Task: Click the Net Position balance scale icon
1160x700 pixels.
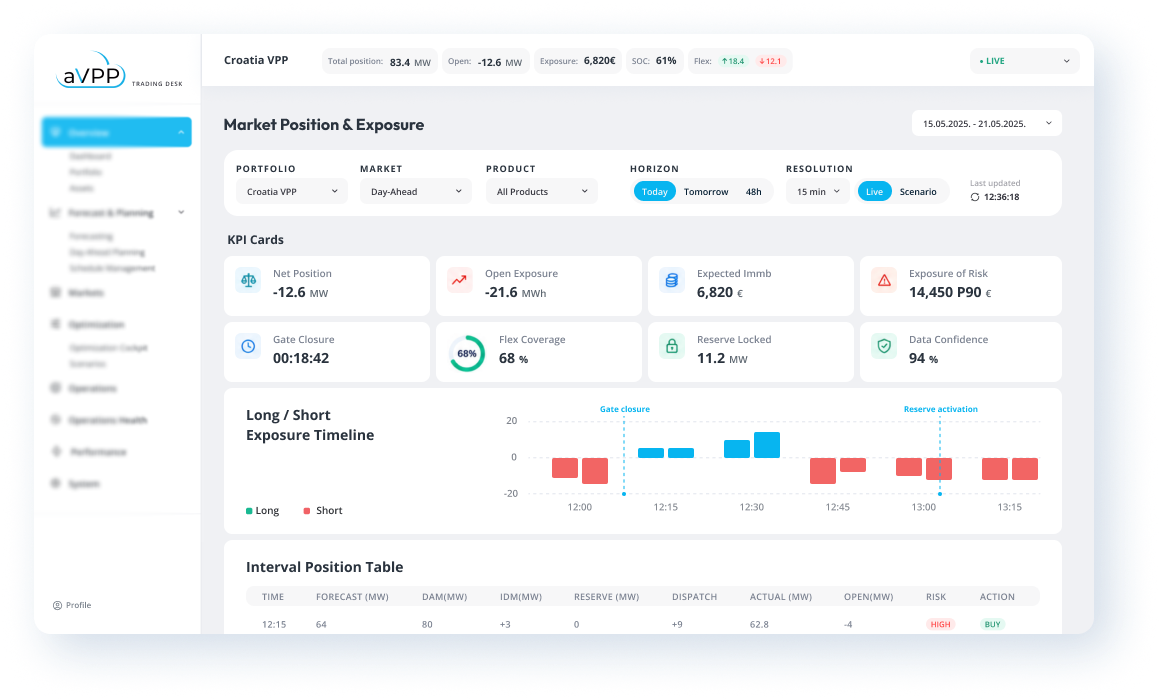Action: (249, 280)
